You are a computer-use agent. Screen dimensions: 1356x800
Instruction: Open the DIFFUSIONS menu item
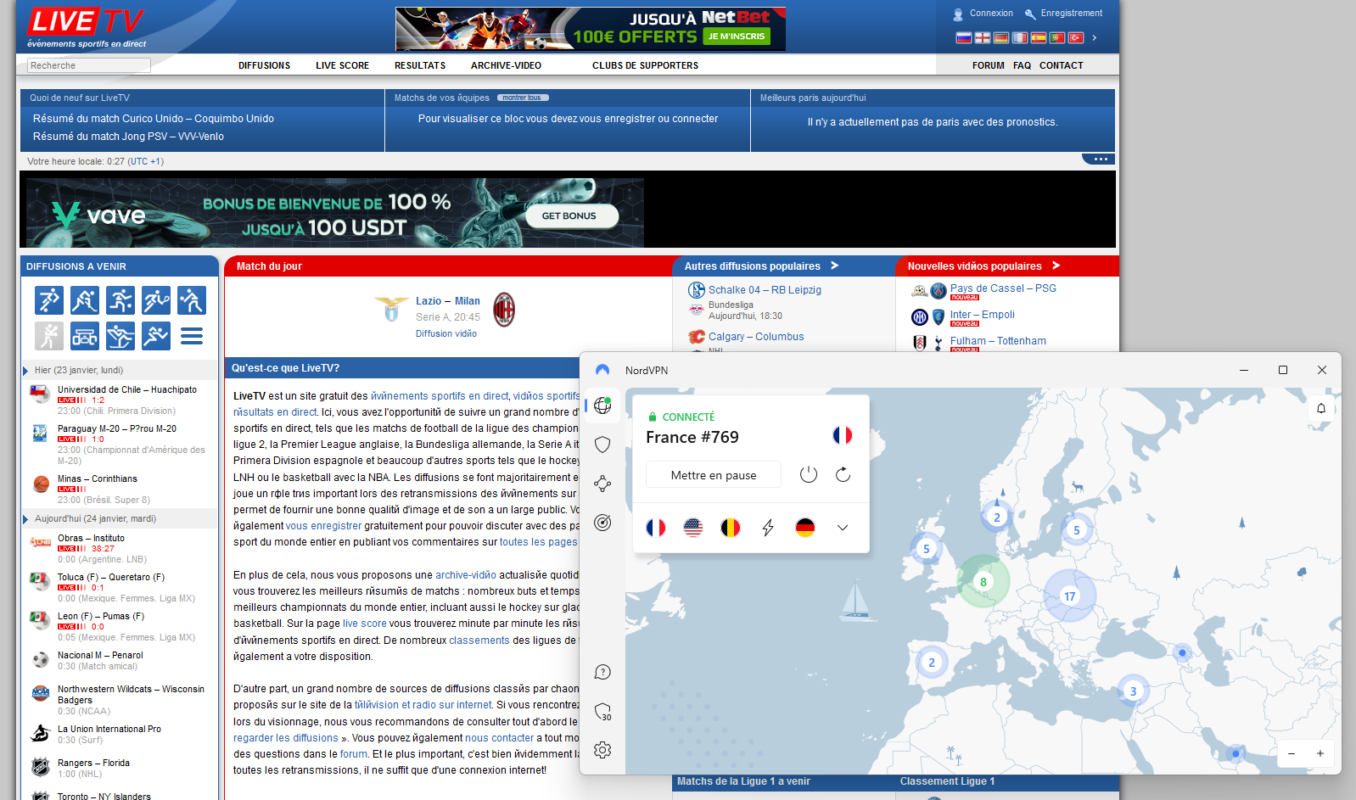click(264, 65)
